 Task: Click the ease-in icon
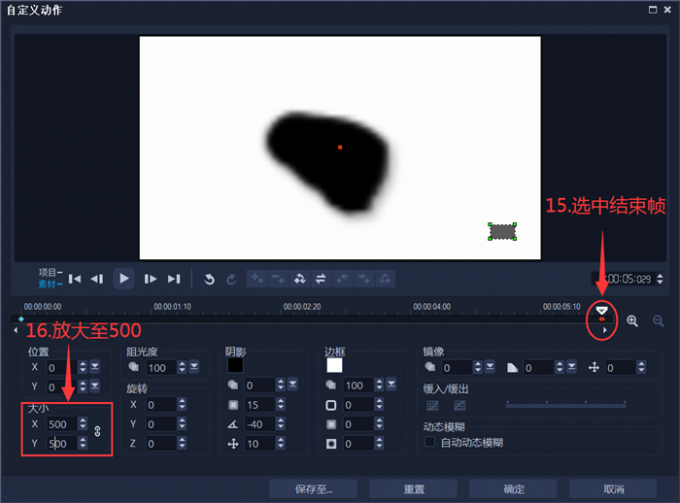point(432,405)
